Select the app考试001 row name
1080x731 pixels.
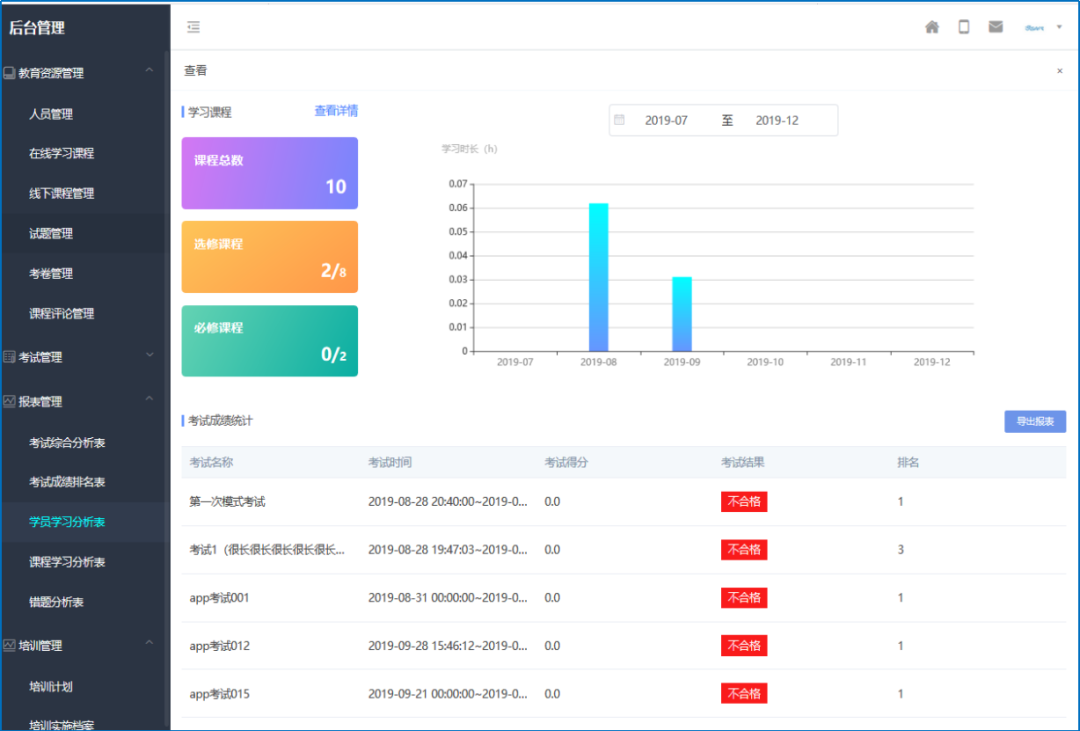click(x=219, y=598)
